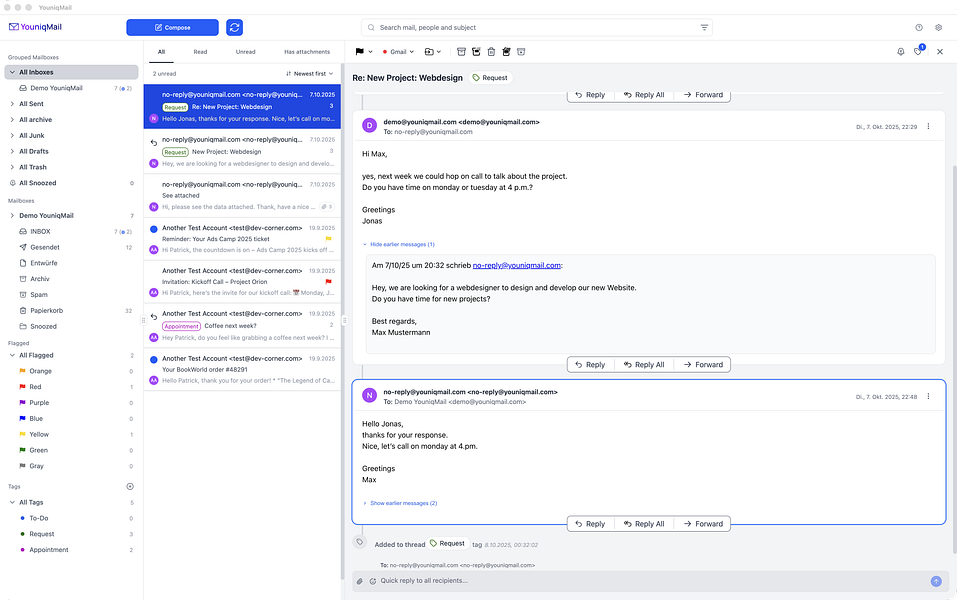Screen dimensions: 957x600
Task: Open search filters with the filter icon
Action: (704, 27)
